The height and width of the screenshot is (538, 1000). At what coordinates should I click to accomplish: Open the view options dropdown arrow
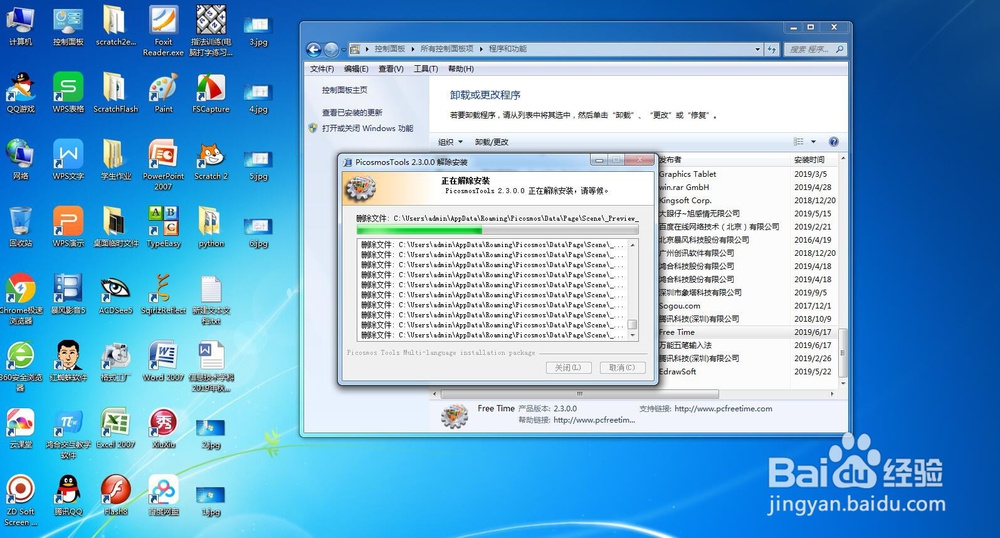click(x=813, y=142)
